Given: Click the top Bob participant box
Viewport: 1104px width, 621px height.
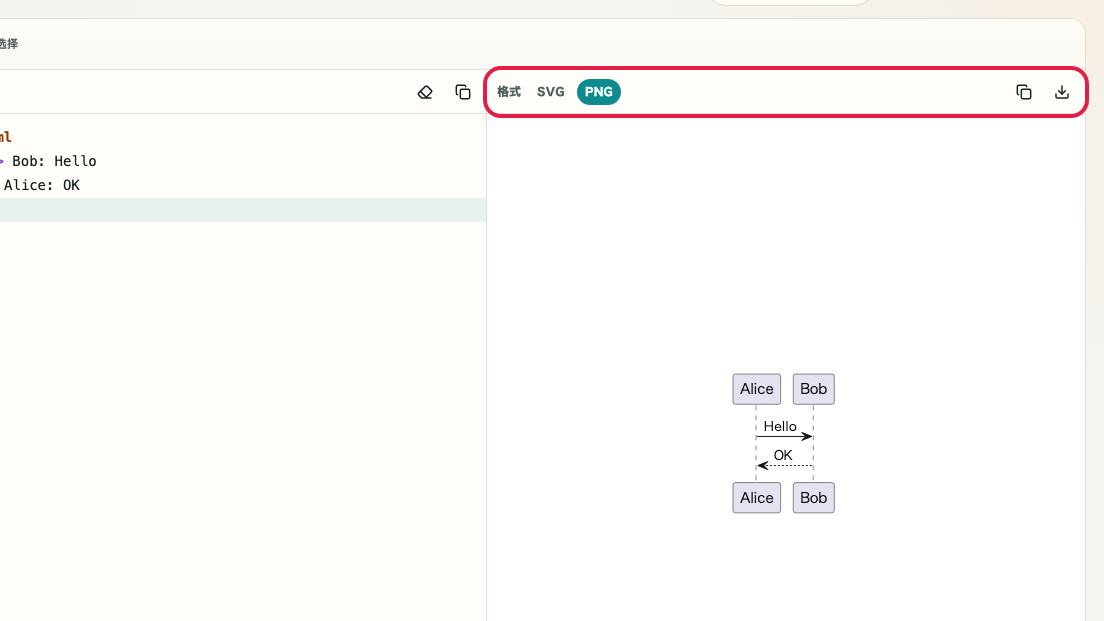Looking at the screenshot, I should [814, 389].
